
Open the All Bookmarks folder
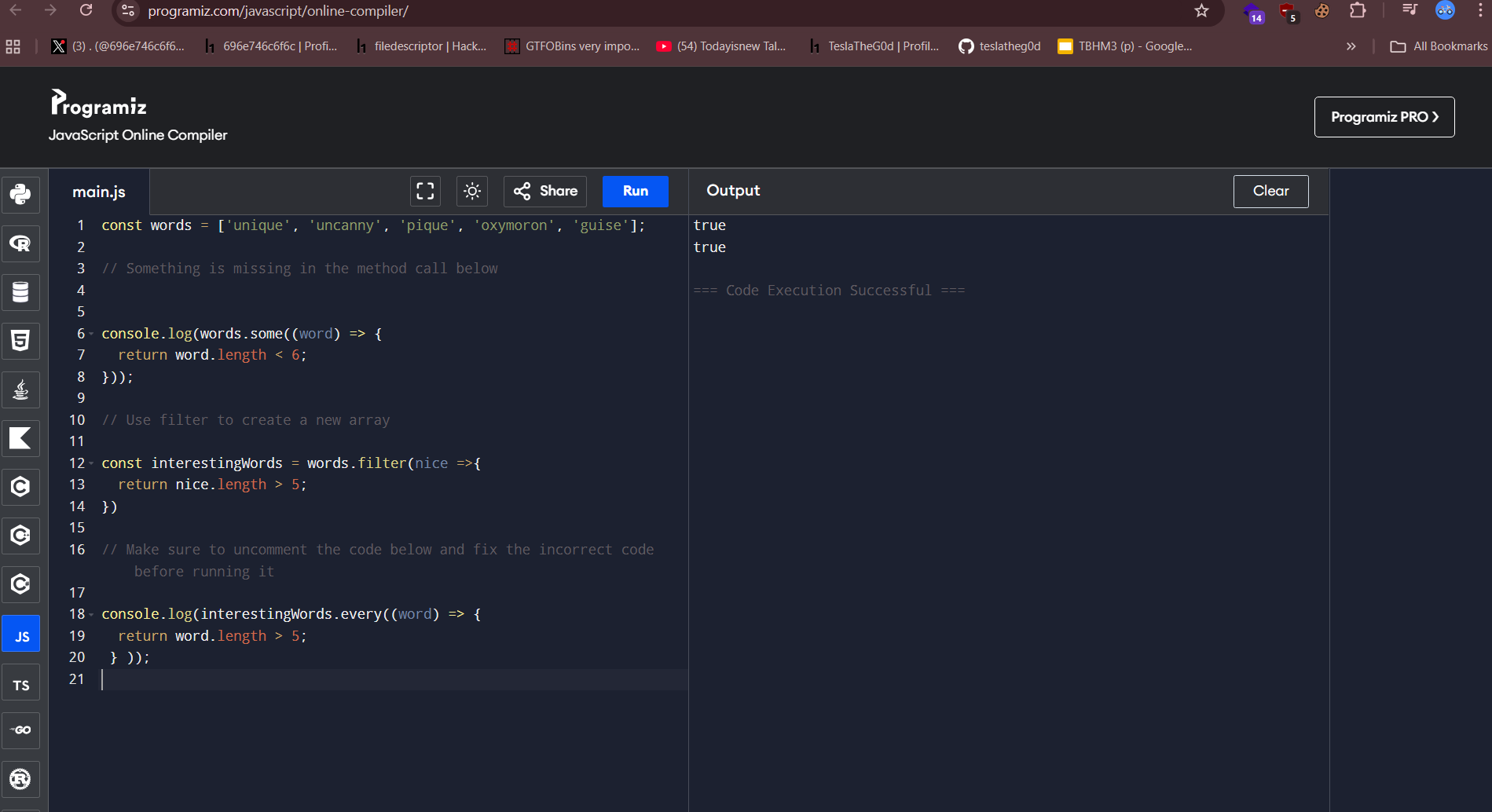click(x=1439, y=46)
